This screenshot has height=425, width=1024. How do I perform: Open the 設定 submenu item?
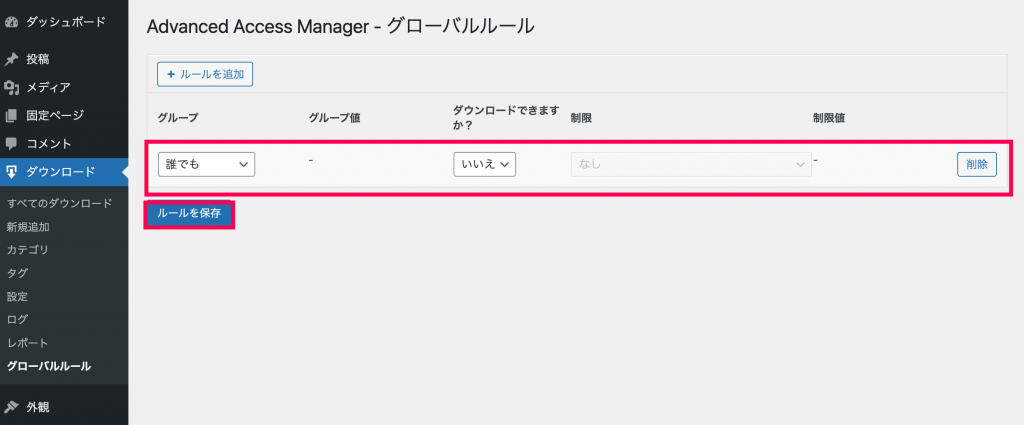pyautogui.click(x=17, y=296)
